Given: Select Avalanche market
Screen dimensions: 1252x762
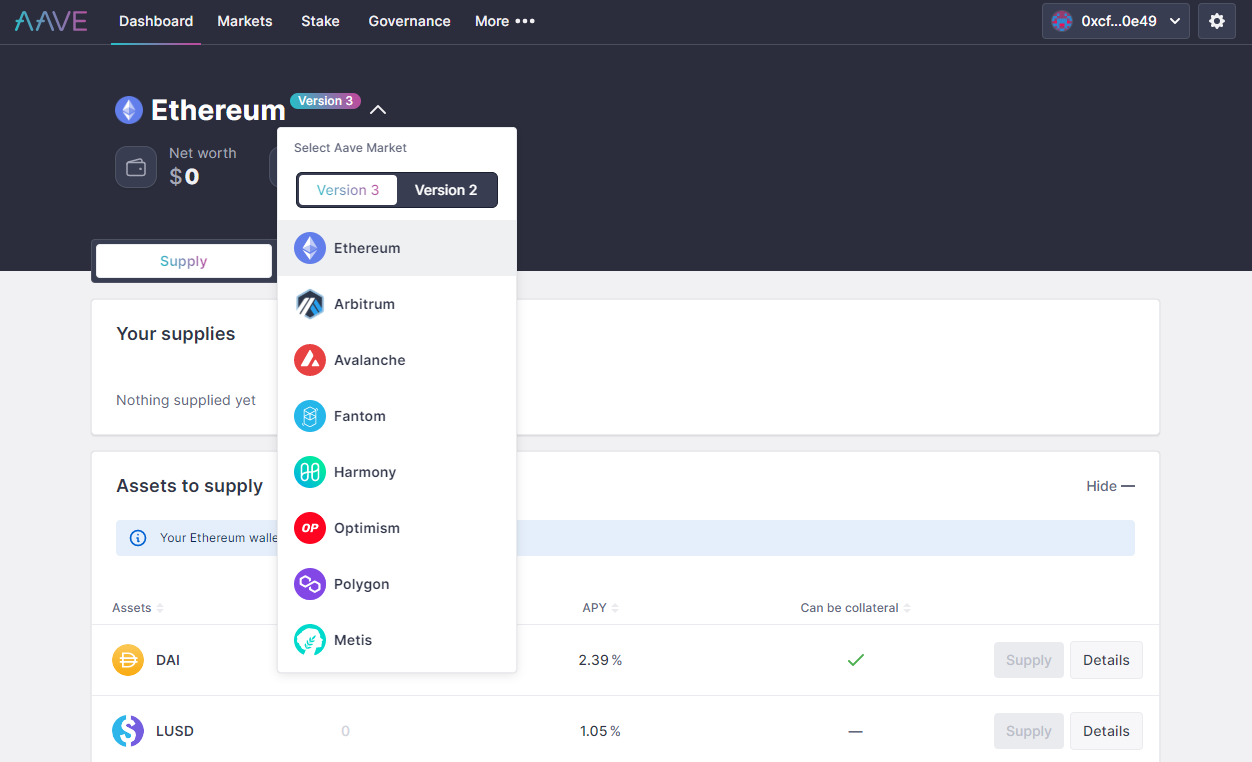Looking at the screenshot, I should [x=397, y=360].
